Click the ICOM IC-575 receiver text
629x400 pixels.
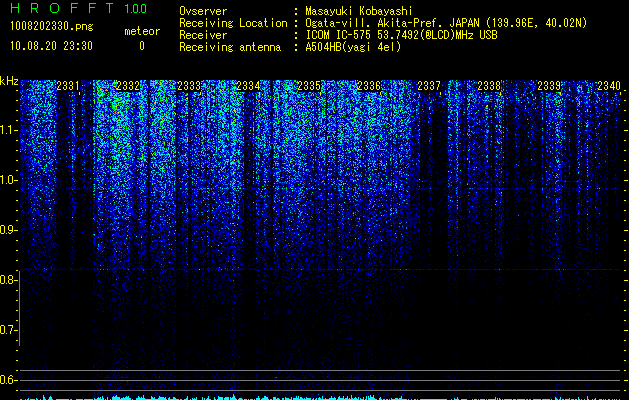tap(401, 35)
